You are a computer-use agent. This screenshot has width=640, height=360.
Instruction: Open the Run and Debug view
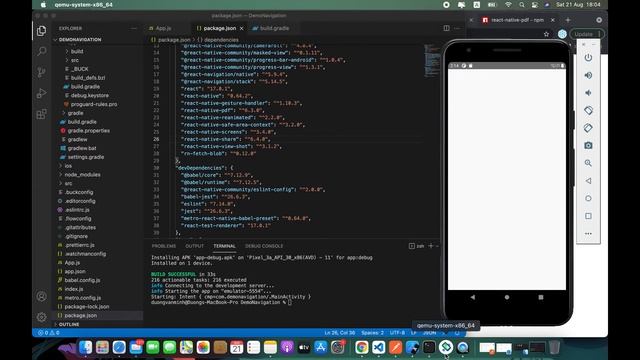coord(41,93)
